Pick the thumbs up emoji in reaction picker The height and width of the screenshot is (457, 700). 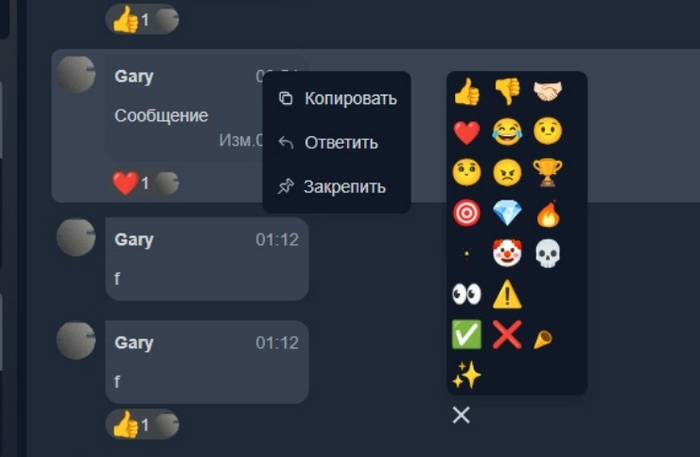467,91
